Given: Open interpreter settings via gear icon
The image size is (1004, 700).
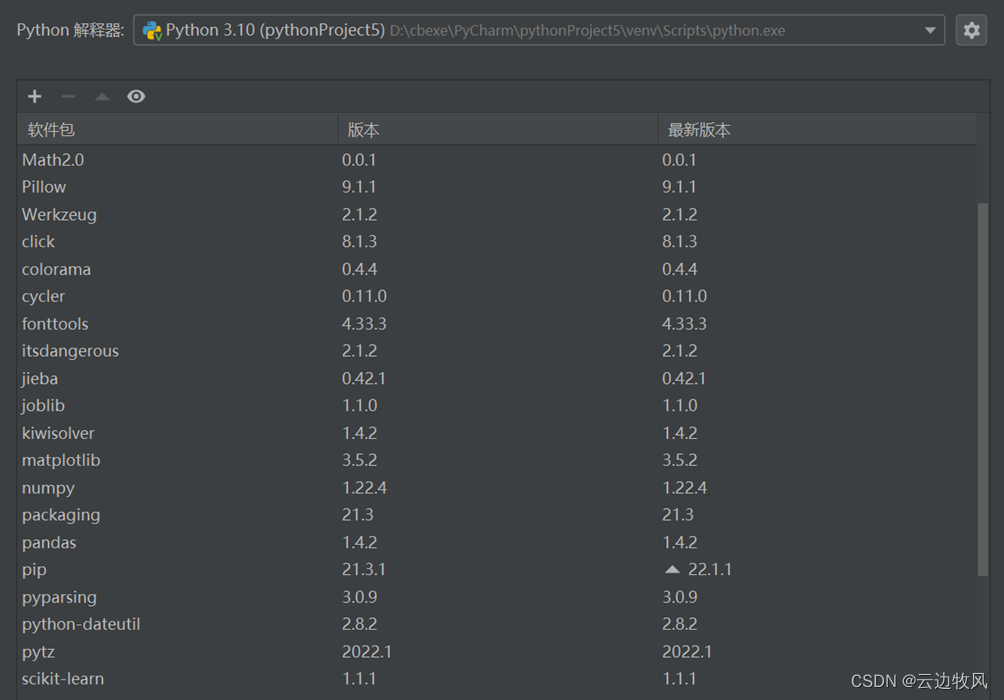Looking at the screenshot, I should coord(971,29).
